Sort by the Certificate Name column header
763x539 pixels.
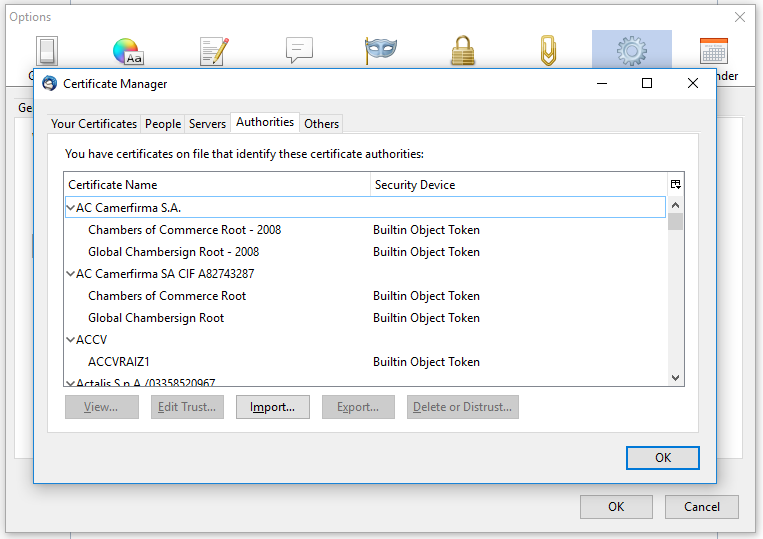click(217, 184)
